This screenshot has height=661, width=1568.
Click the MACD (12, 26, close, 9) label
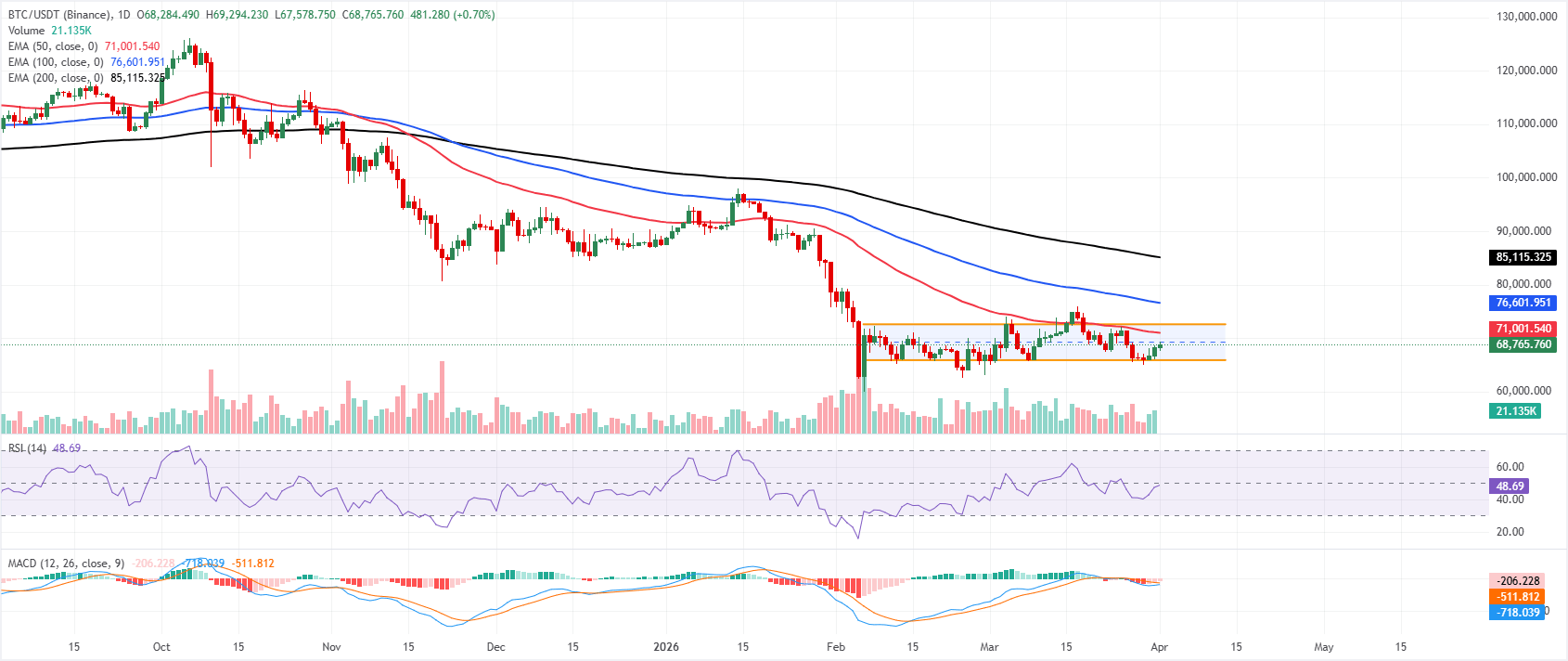pos(66,564)
